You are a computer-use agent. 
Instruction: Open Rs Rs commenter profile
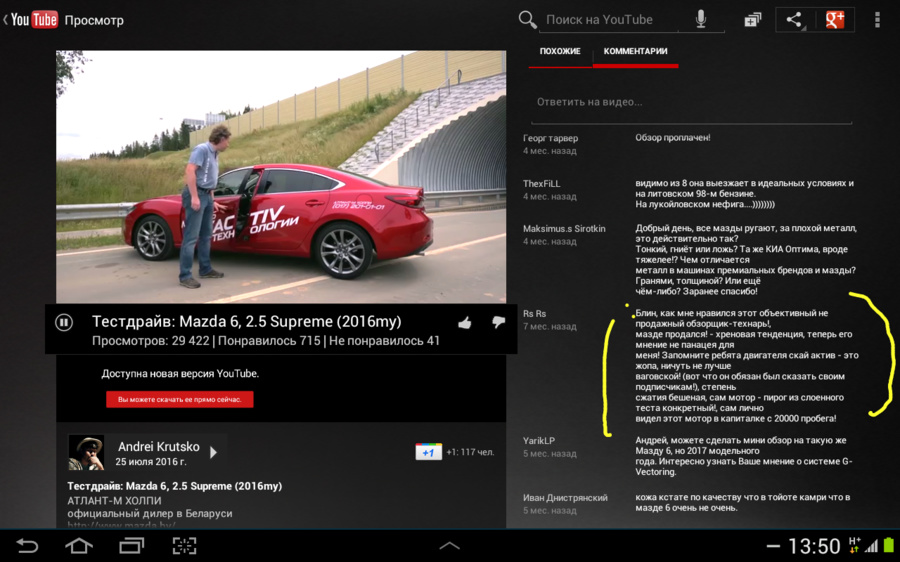534,313
